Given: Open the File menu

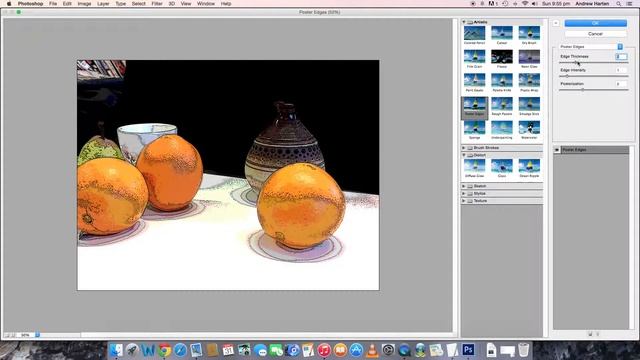Looking at the screenshot, I should pyautogui.click(x=53, y=4).
